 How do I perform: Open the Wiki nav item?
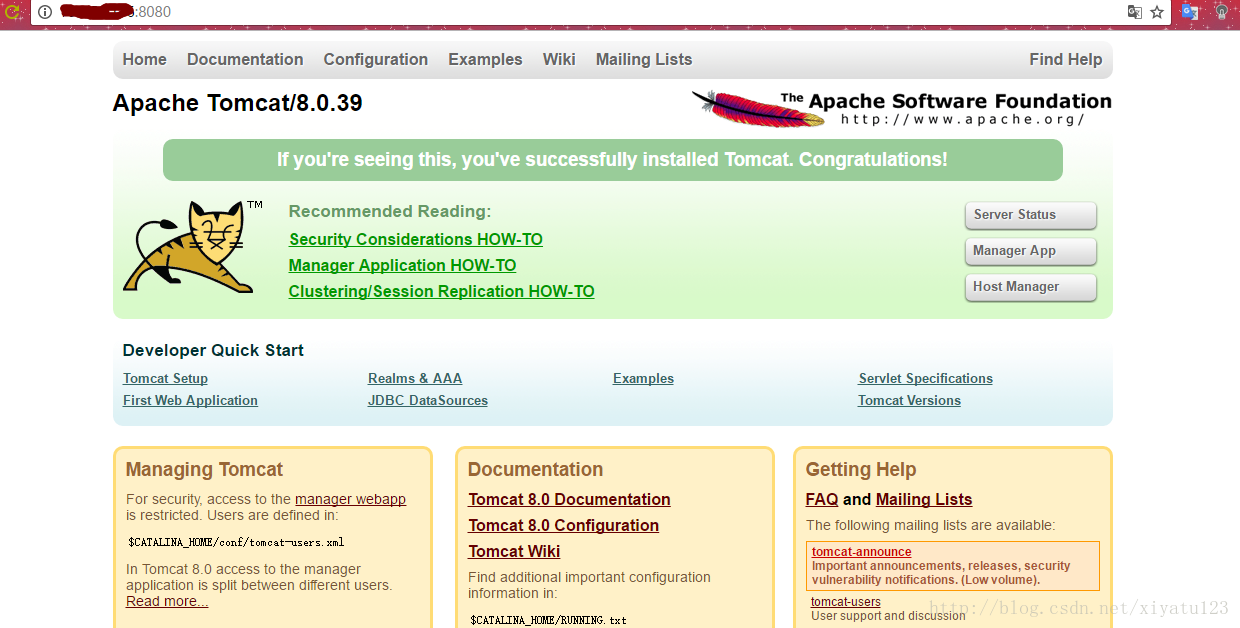(x=559, y=59)
